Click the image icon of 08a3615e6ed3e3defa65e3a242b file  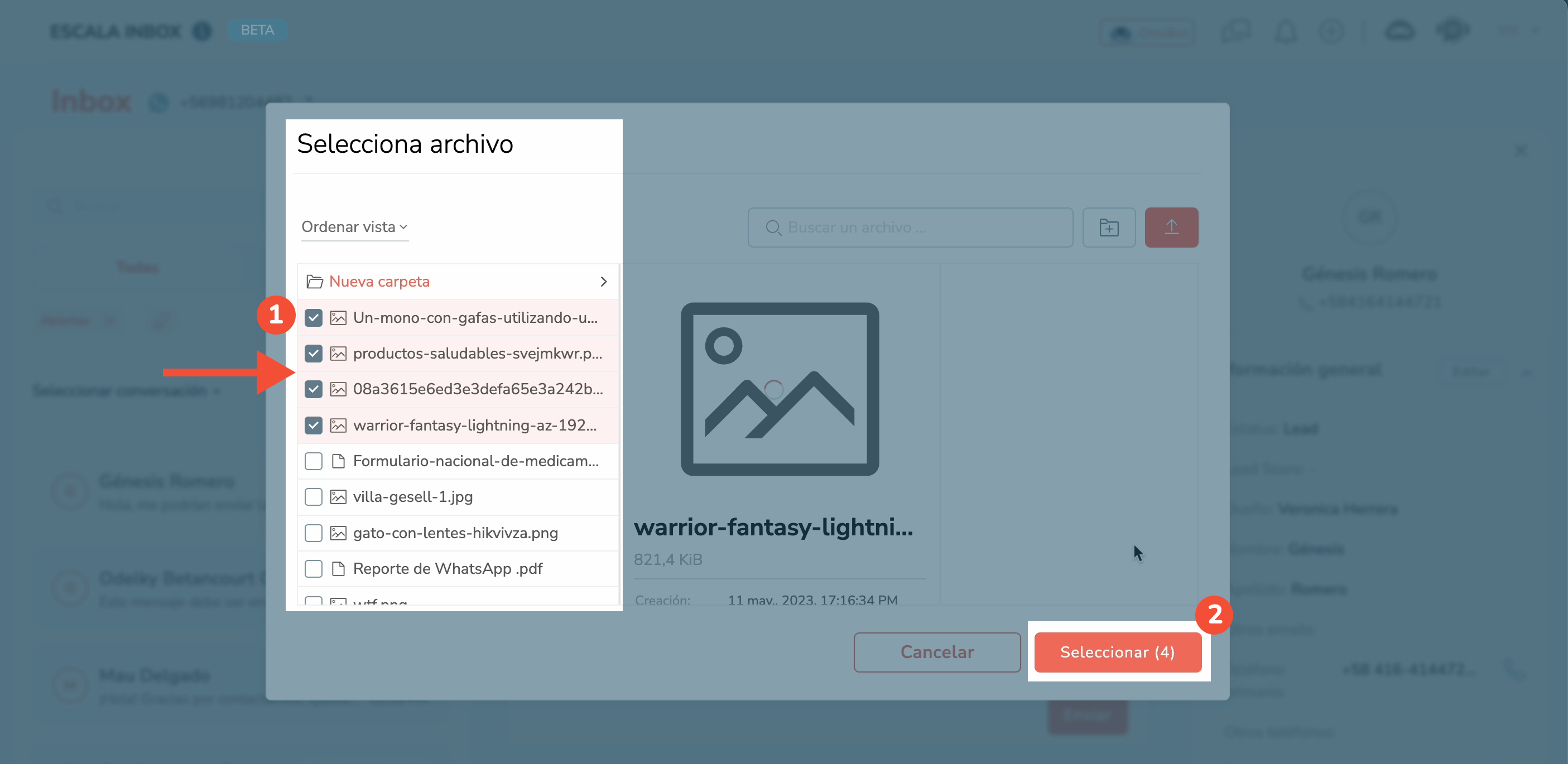coord(338,389)
